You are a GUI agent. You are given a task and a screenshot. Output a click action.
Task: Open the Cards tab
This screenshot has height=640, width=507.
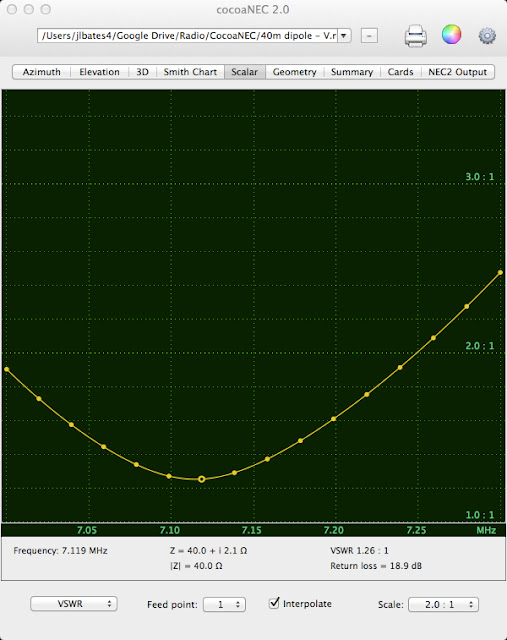[400, 72]
